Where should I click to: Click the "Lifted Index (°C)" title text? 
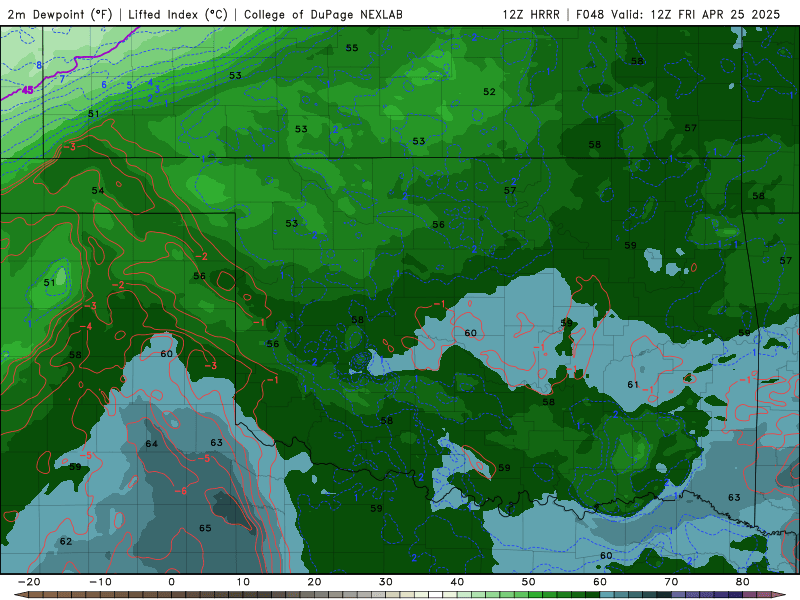tap(178, 14)
